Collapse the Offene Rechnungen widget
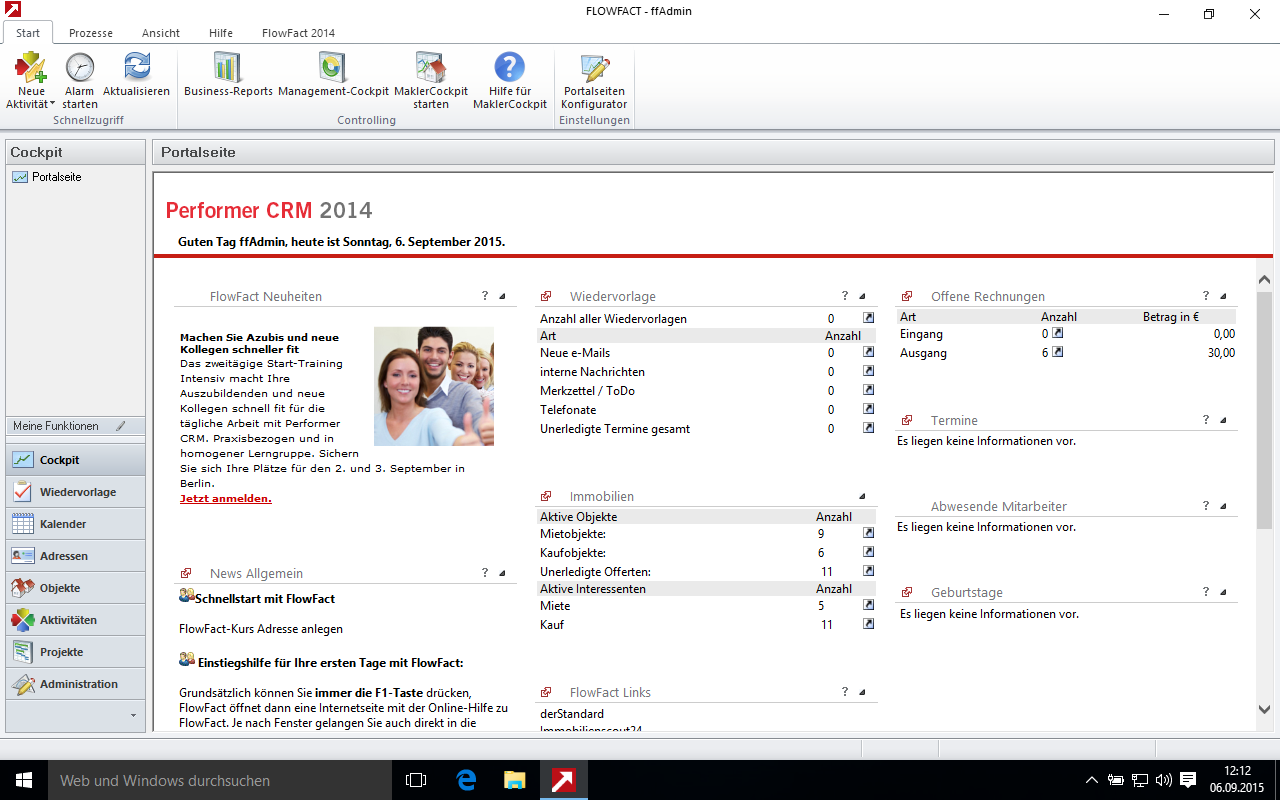 [x=1223, y=297]
